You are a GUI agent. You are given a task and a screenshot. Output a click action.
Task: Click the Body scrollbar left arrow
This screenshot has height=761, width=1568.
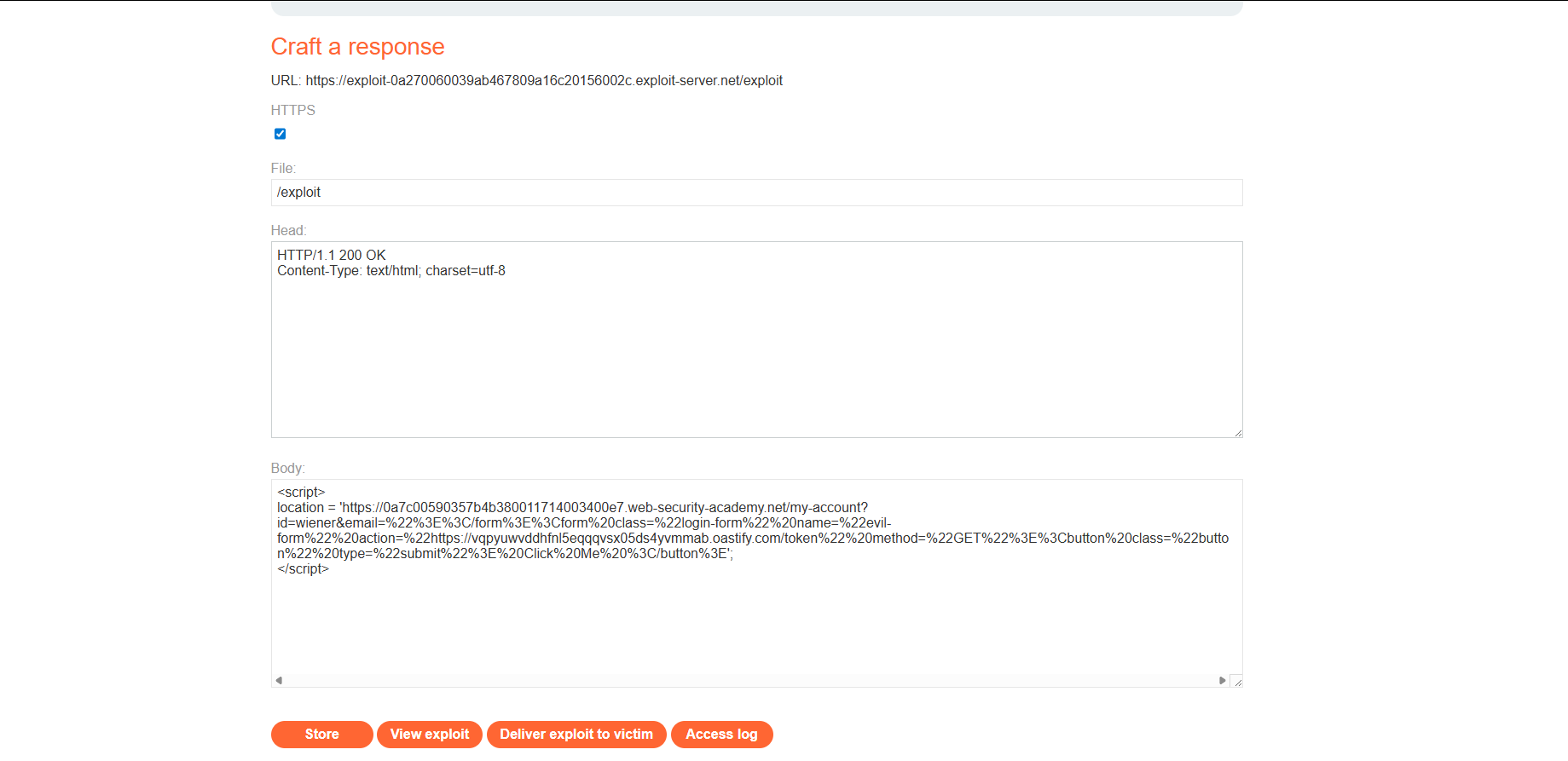[x=279, y=680]
